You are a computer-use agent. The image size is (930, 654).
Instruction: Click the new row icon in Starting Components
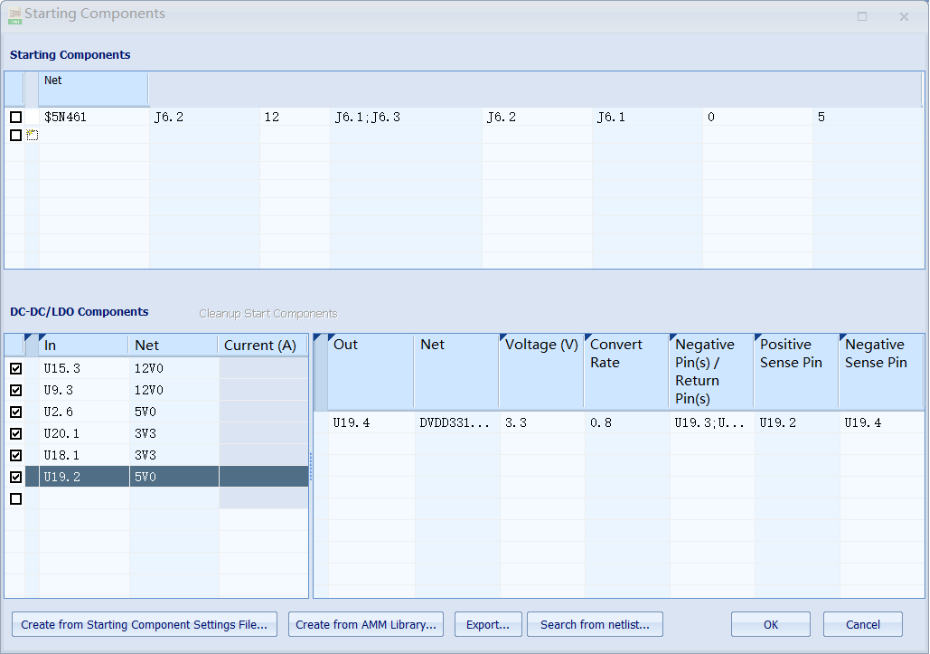coord(32,135)
